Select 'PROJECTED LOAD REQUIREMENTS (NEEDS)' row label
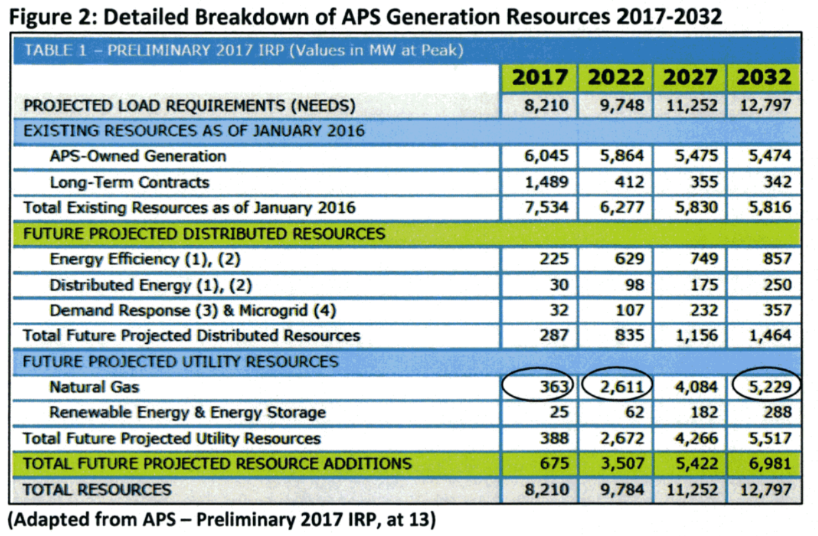 (189, 106)
